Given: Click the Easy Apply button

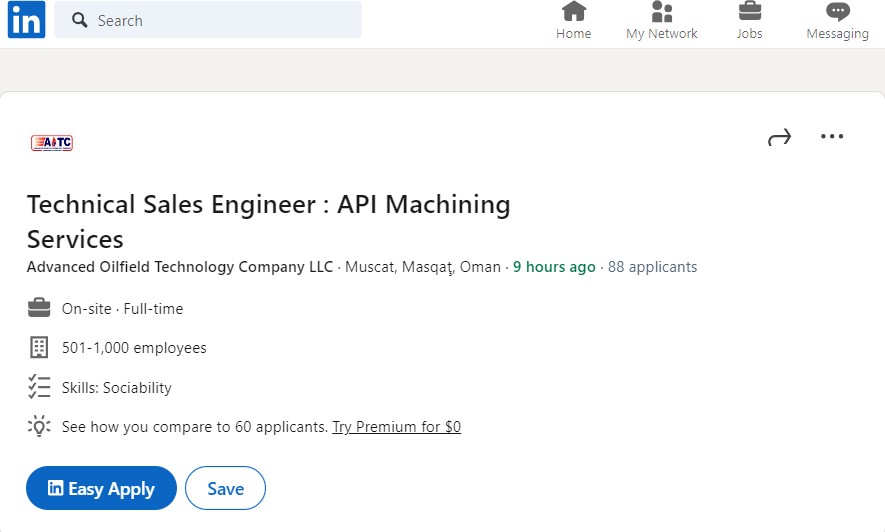Looking at the screenshot, I should [101, 488].
